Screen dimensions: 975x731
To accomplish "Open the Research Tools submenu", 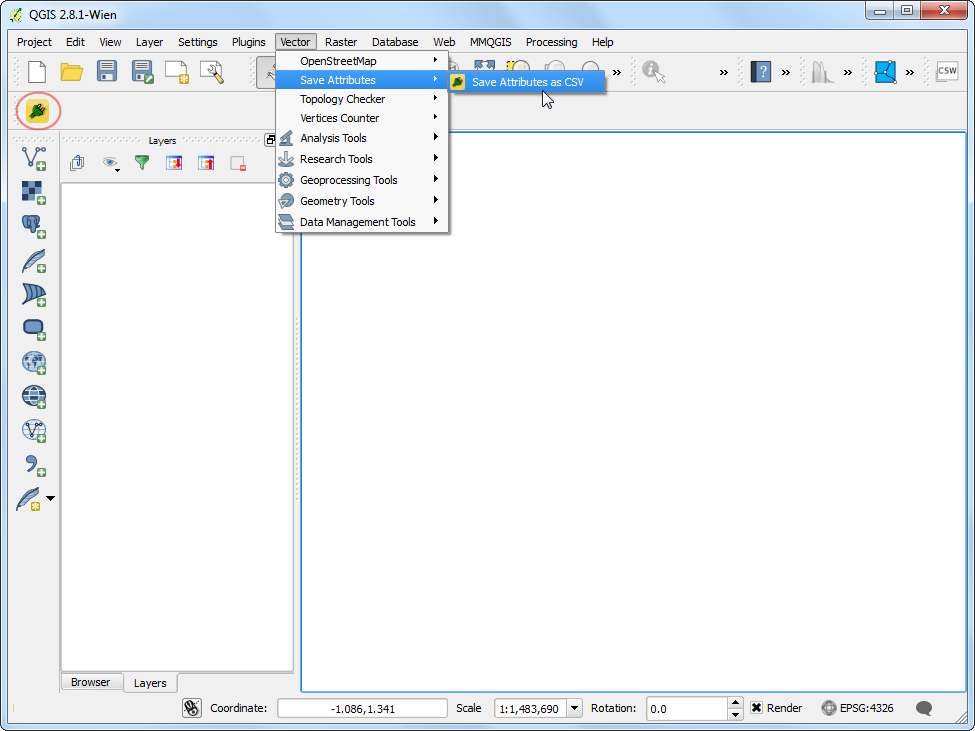I will click(362, 159).
